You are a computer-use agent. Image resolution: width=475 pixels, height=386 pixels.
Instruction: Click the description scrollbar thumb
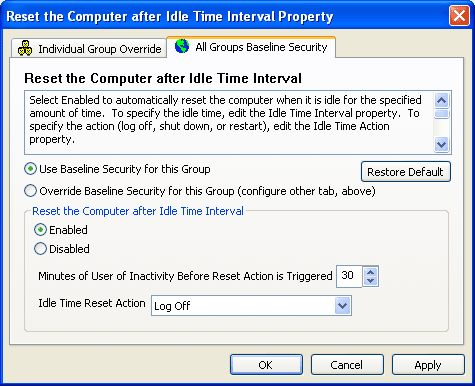(x=442, y=114)
